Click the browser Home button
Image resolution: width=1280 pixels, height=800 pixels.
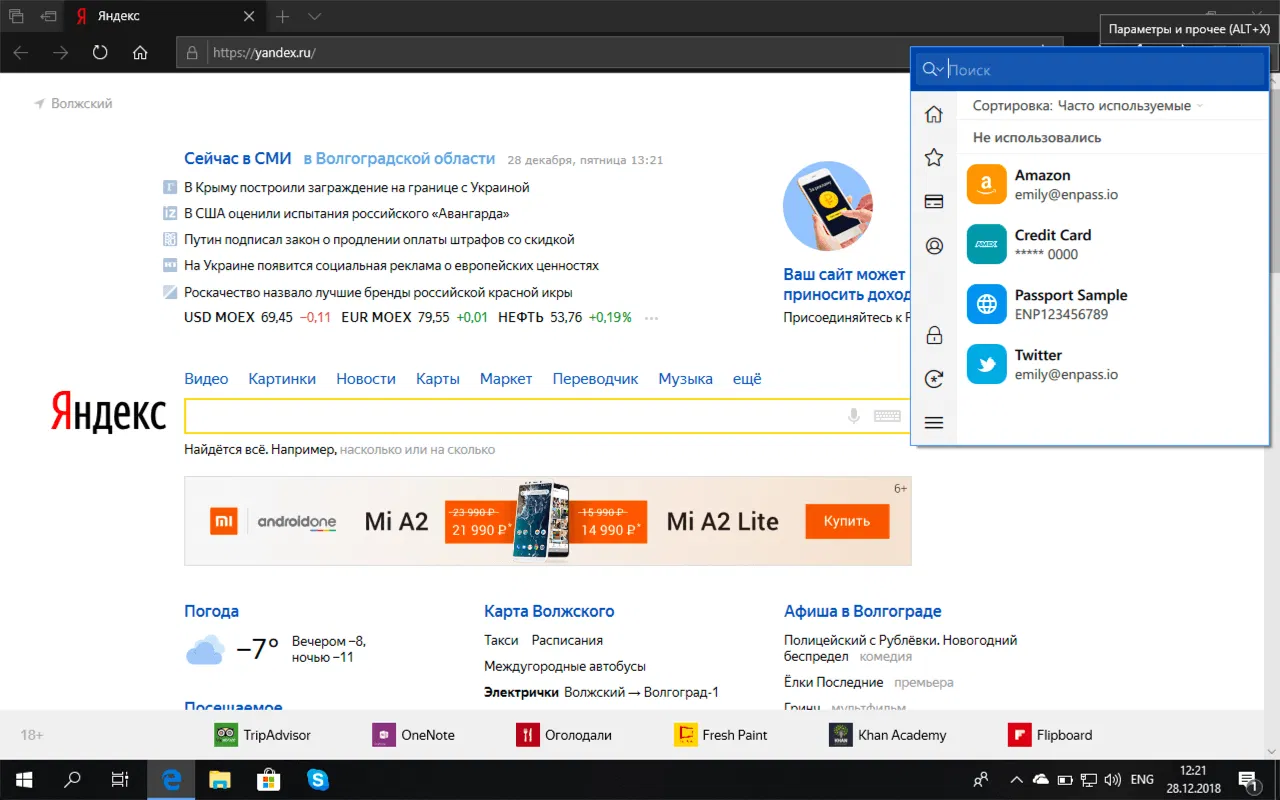pyautogui.click(x=140, y=53)
